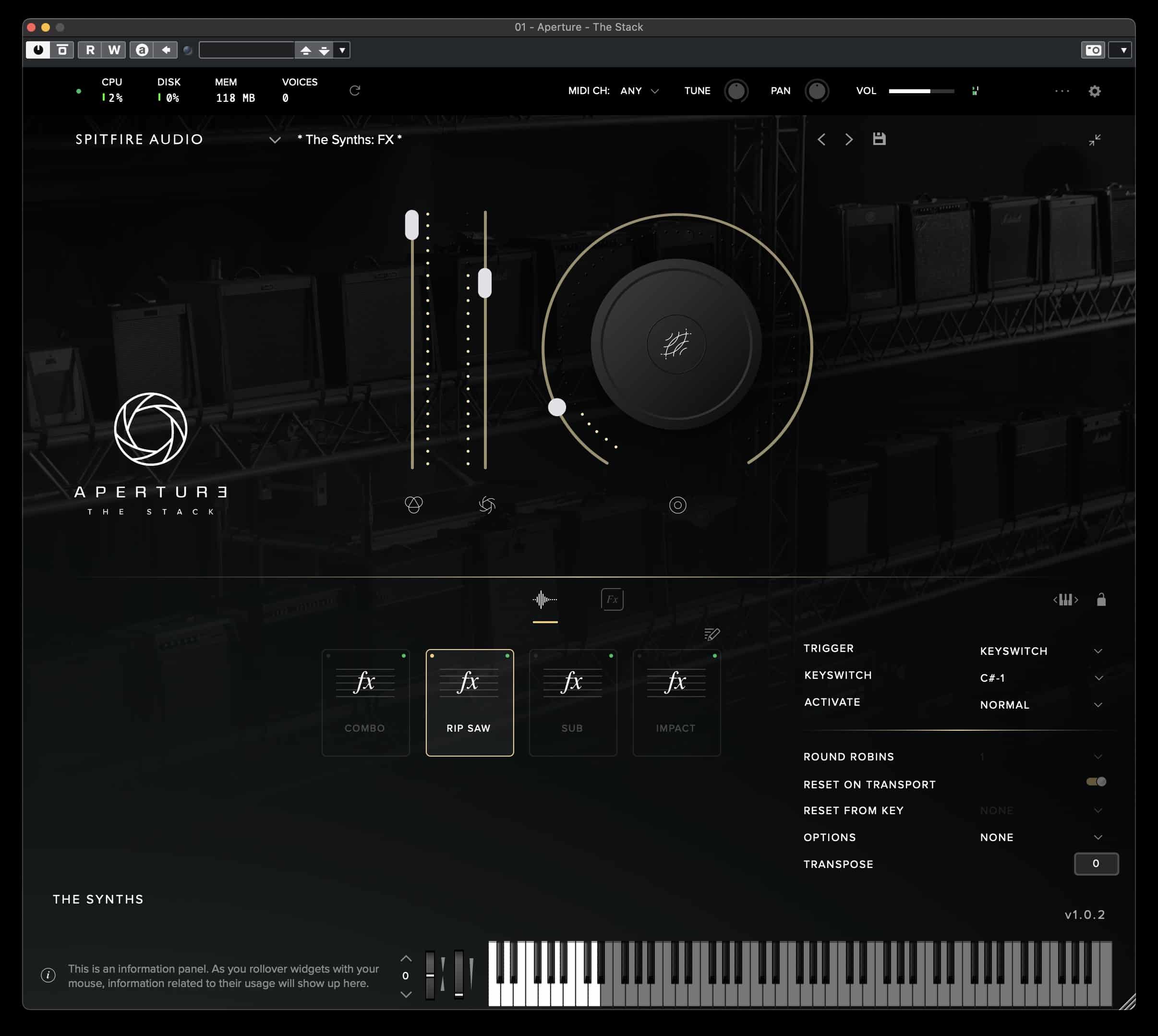Load the previous preset with the up arrow
This screenshot has height=1036, width=1158.
pos(306,50)
